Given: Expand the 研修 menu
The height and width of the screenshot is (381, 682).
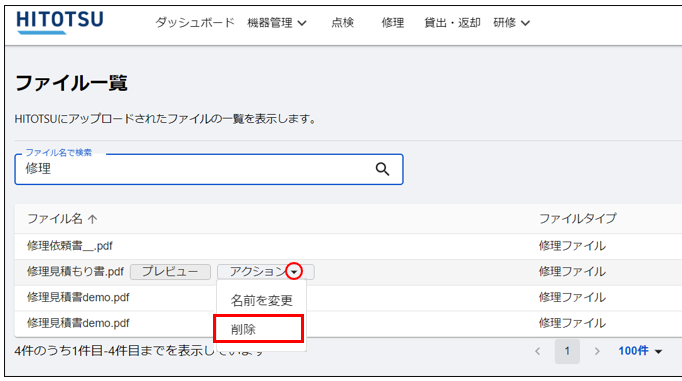Looking at the screenshot, I should click(x=512, y=23).
